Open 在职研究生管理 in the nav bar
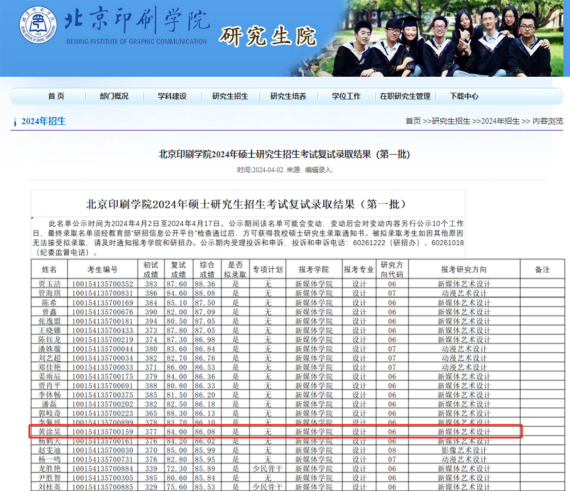Image resolution: width=570 pixels, height=492 pixels. coord(405,96)
